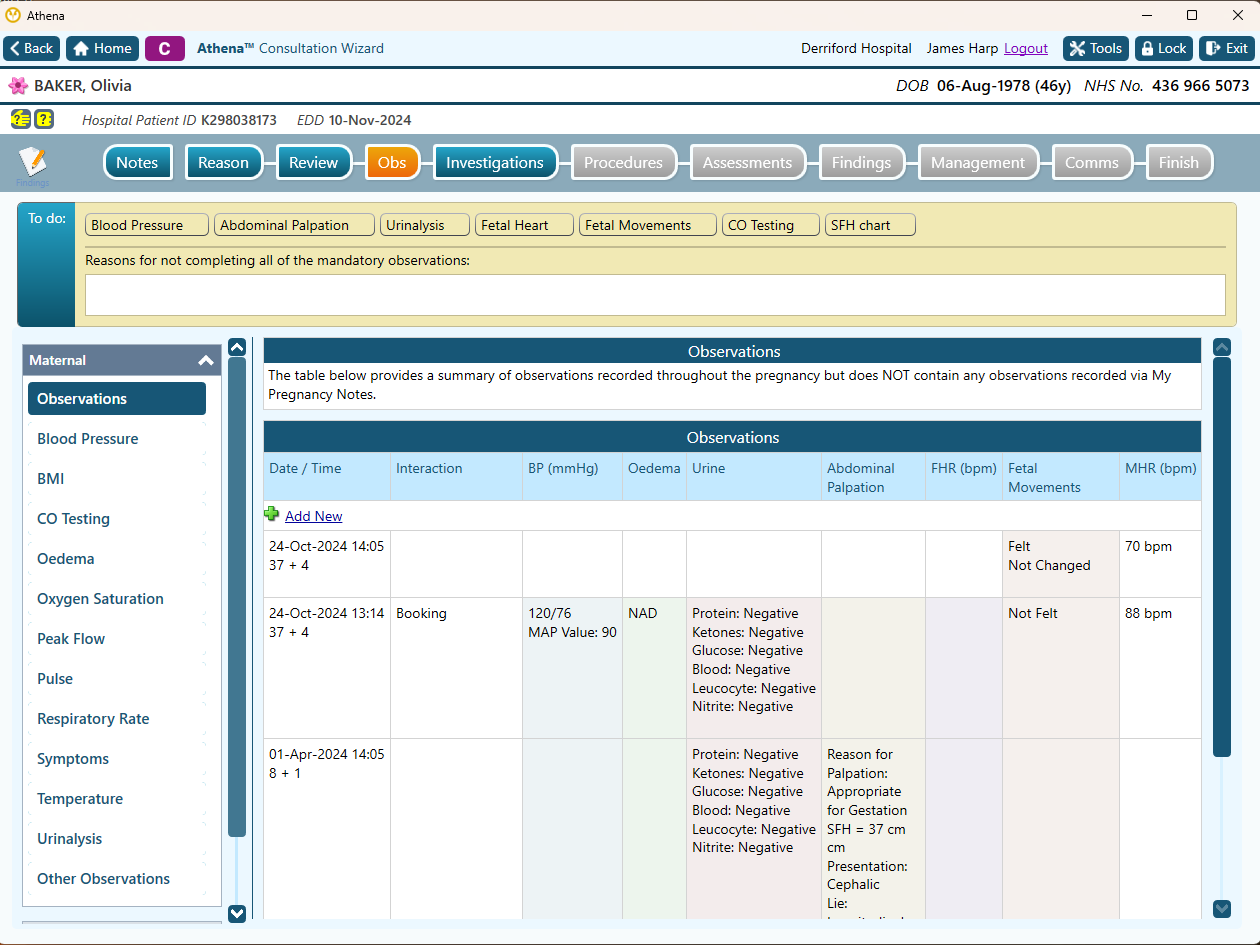Select Pulse in the sidebar
The image size is (1260, 945).
(117, 679)
